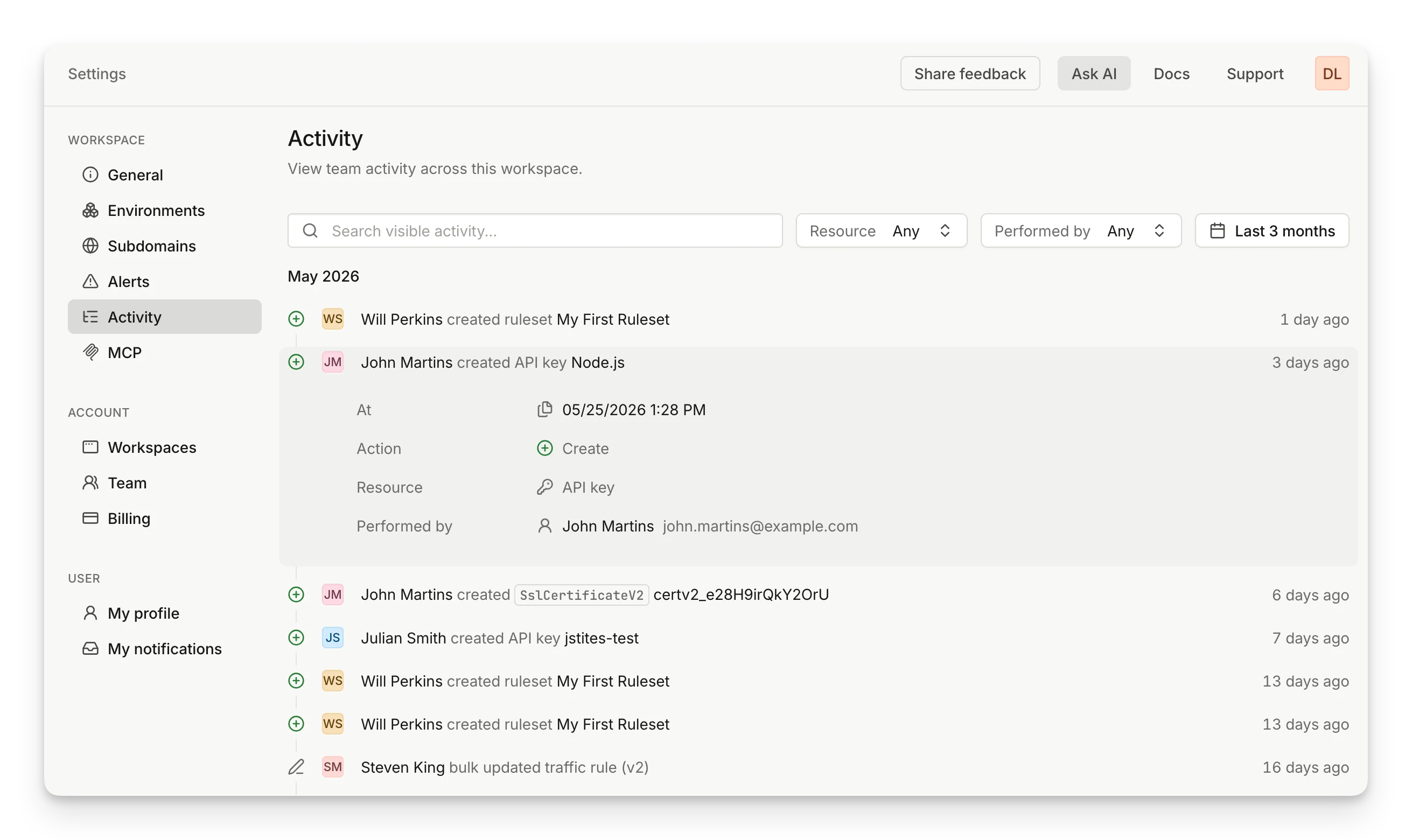Click the Share feedback button
This screenshot has width=1412, height=840.
tap(969, 74)
